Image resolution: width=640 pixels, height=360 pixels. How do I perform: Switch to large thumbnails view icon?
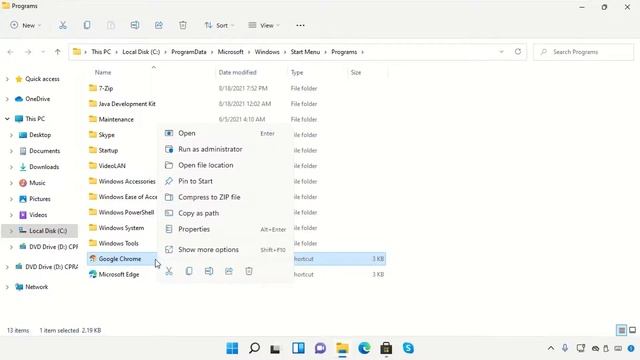(633, 330)
